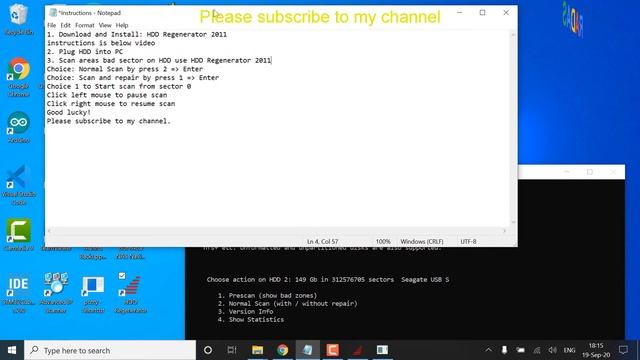Click the Cortana circle on the taskbar

click(x=208, y=350)
